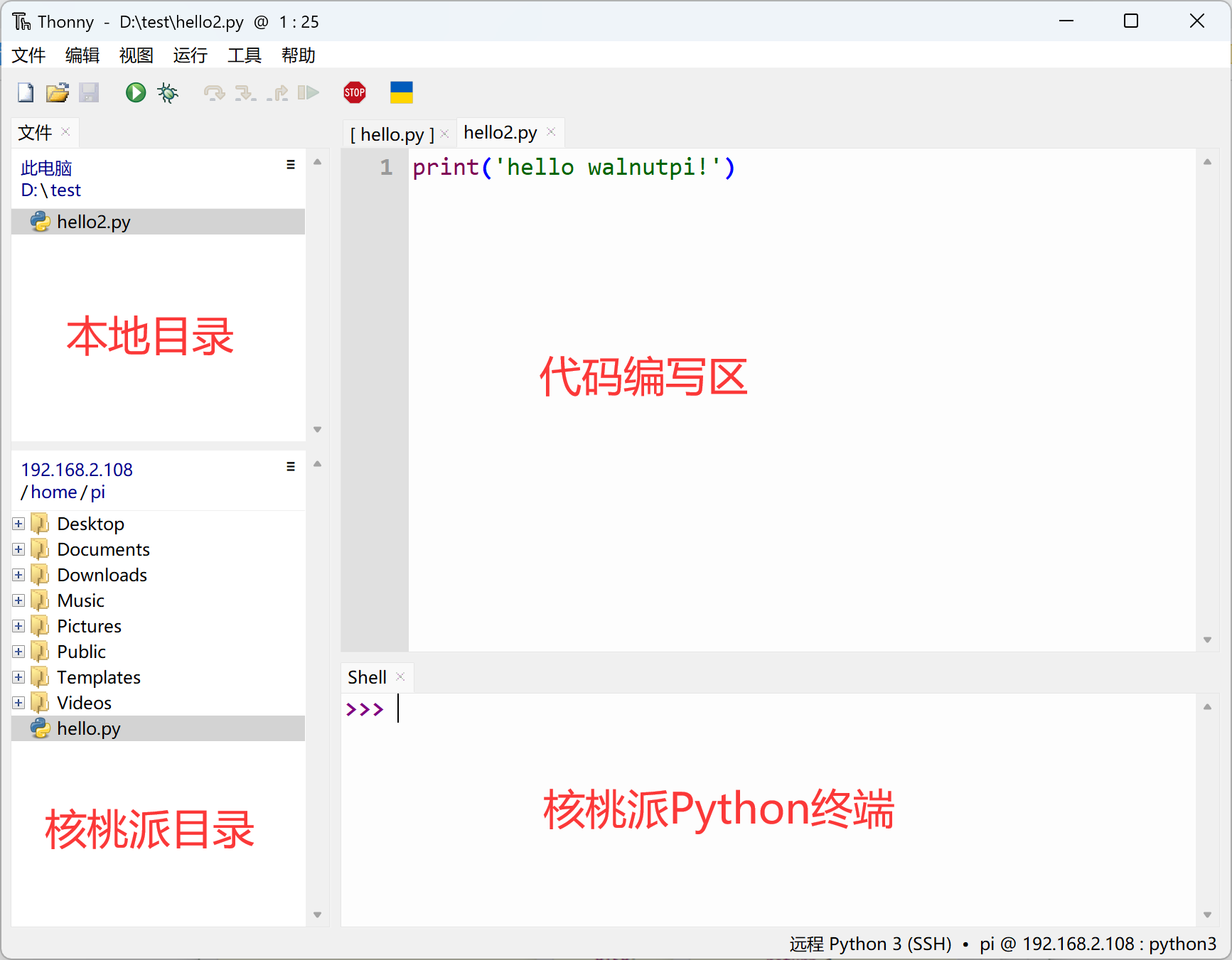Select the Music folder row
1232x960 pixels.
pyautogui.click(x=159, y=600)
